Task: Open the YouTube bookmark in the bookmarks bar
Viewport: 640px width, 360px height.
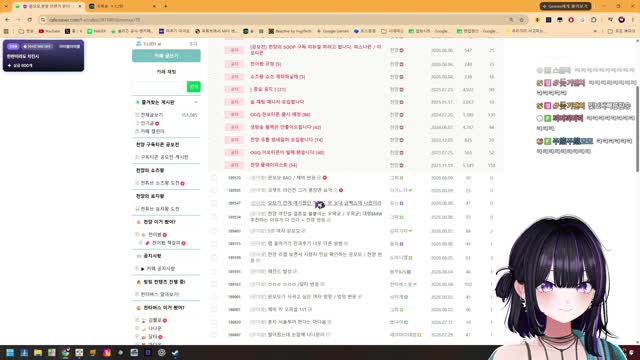Action: click(x=49, y=31)
